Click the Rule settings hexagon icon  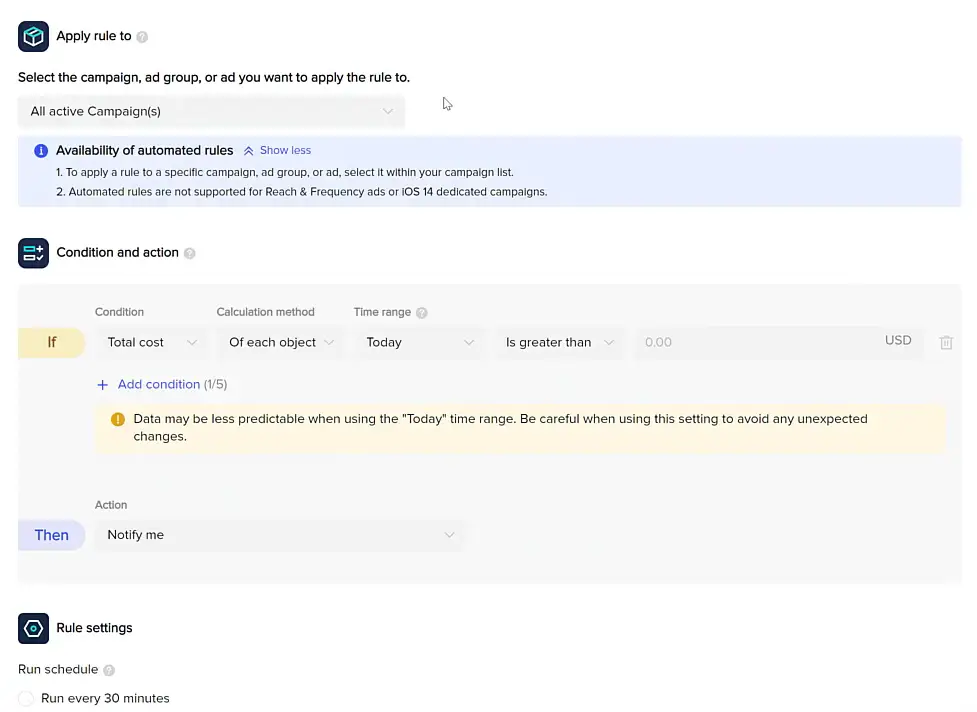[33, 628]
